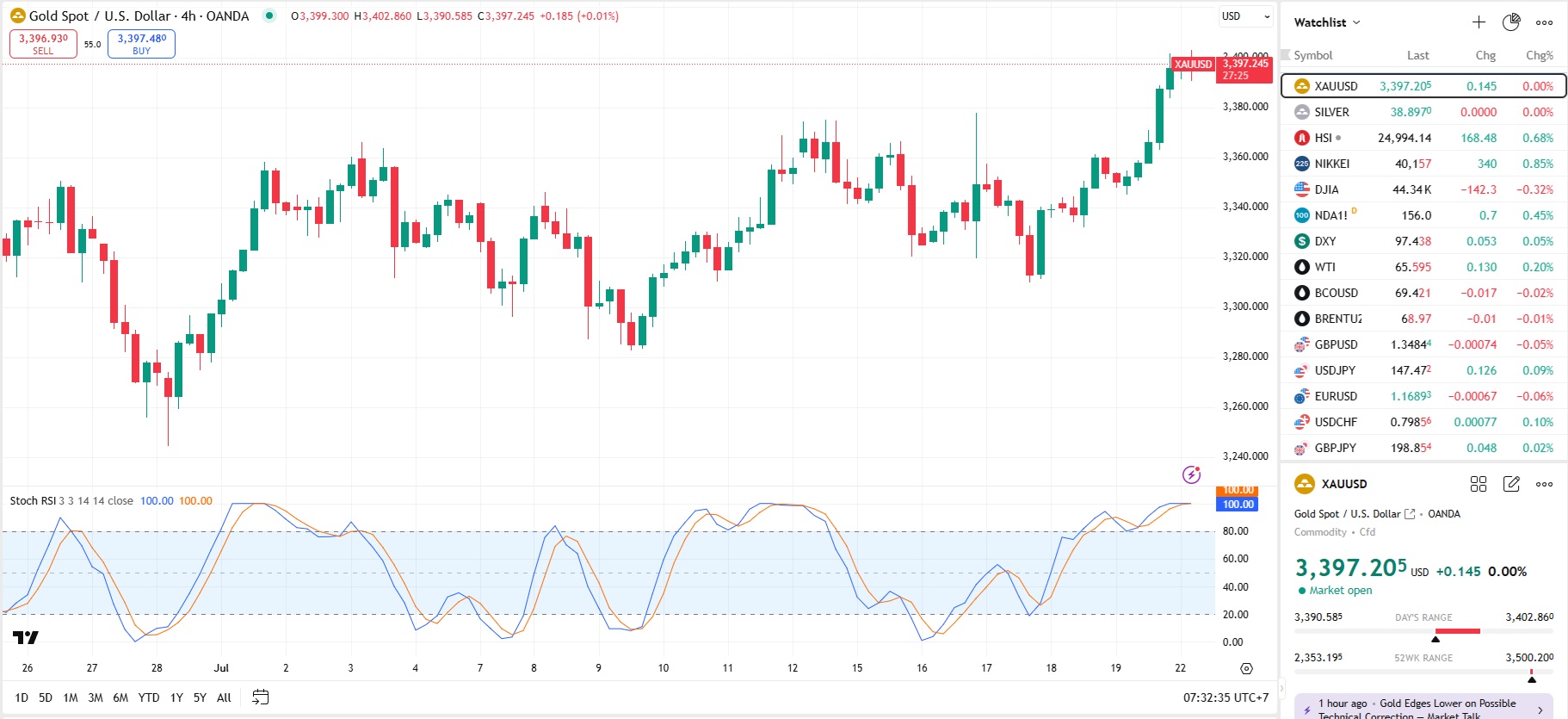The width and height of the screenshot is (1568, 719).
Task: Select the 1M time range tab
Action: (71, 697)
